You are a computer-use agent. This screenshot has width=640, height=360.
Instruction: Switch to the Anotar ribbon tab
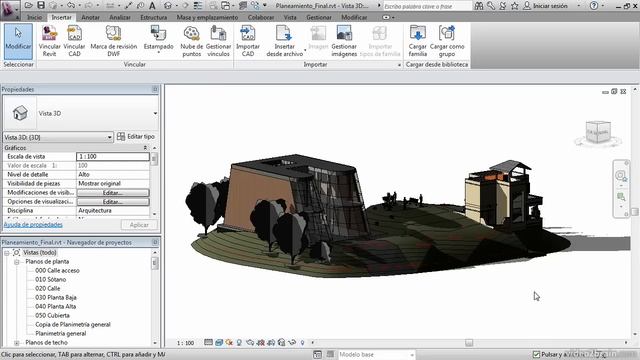tap(90, 17)
